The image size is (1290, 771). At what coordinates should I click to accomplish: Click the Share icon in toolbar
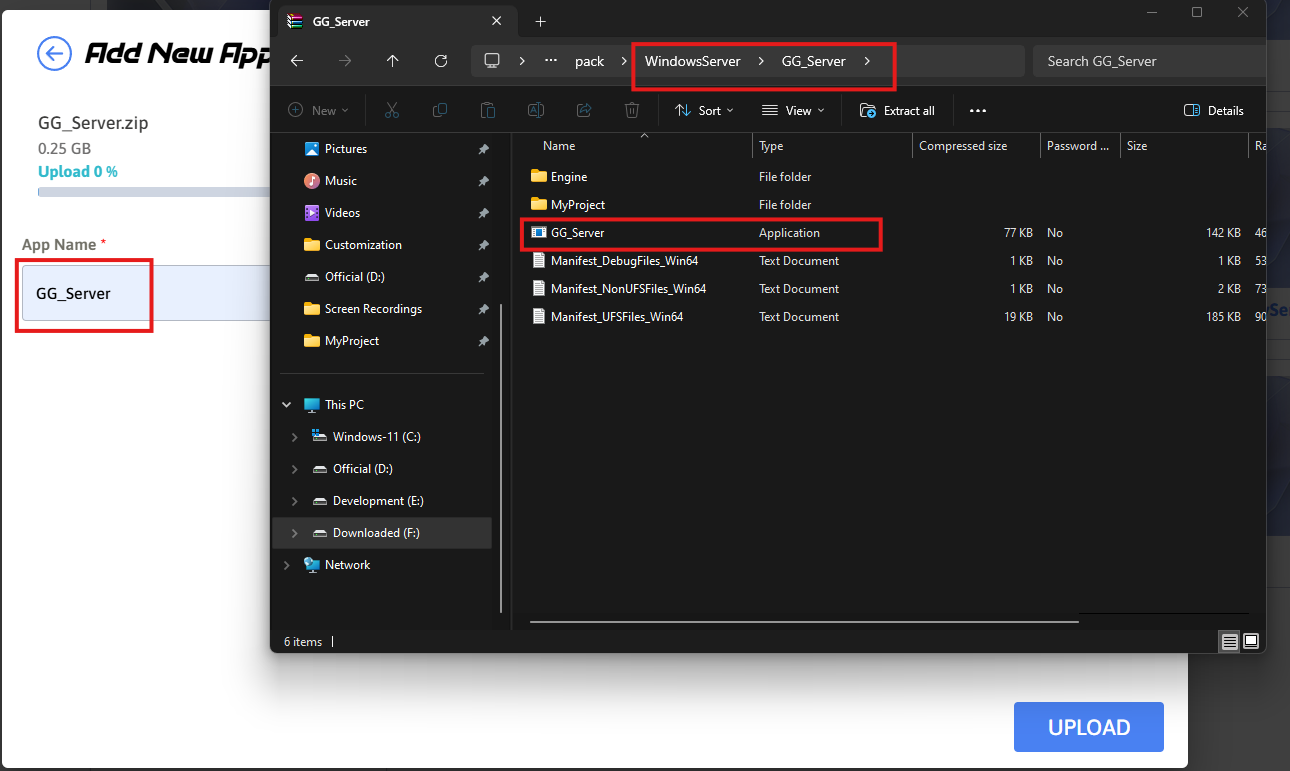click(584, 110)
